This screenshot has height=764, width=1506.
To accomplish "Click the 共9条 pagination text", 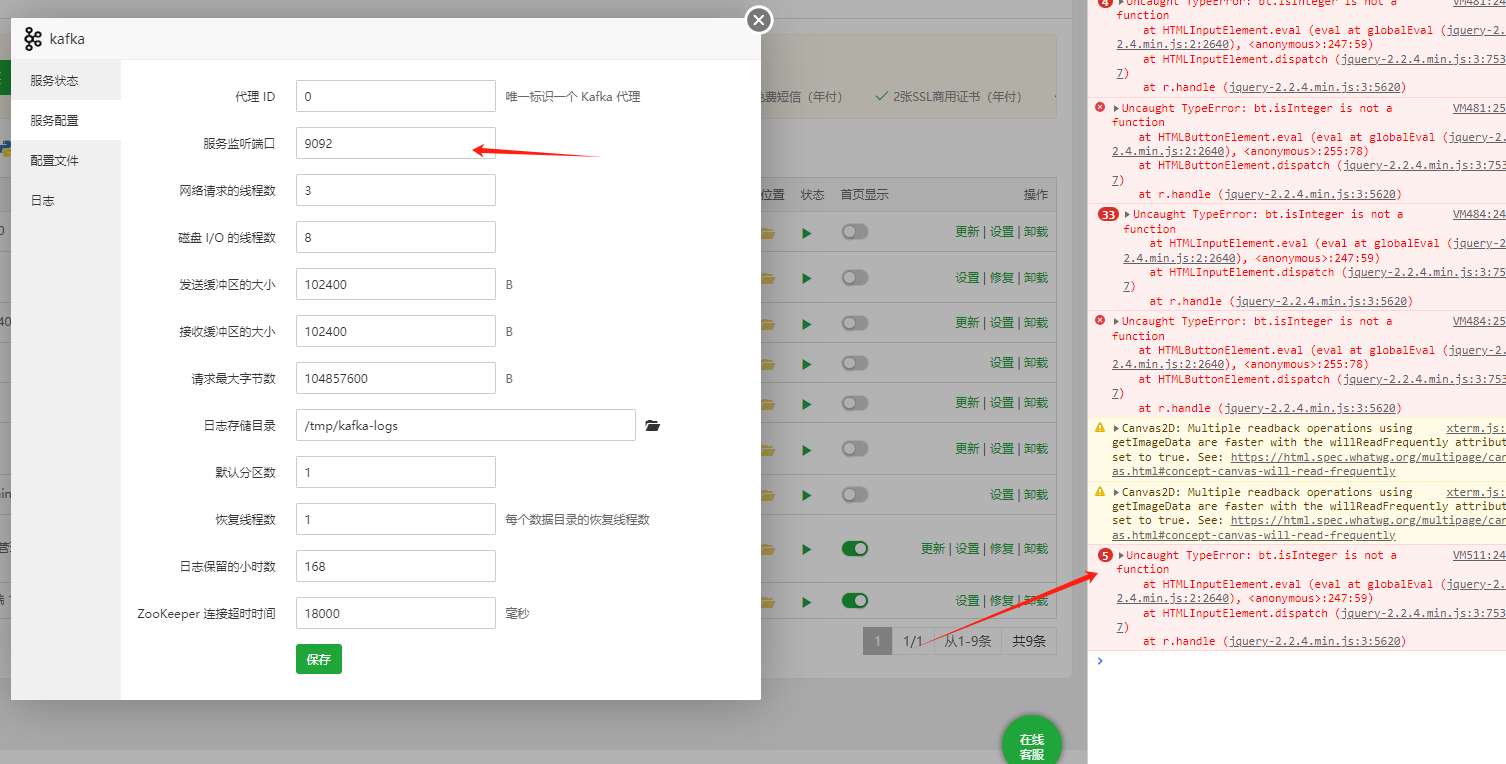I will [1029, 641].
